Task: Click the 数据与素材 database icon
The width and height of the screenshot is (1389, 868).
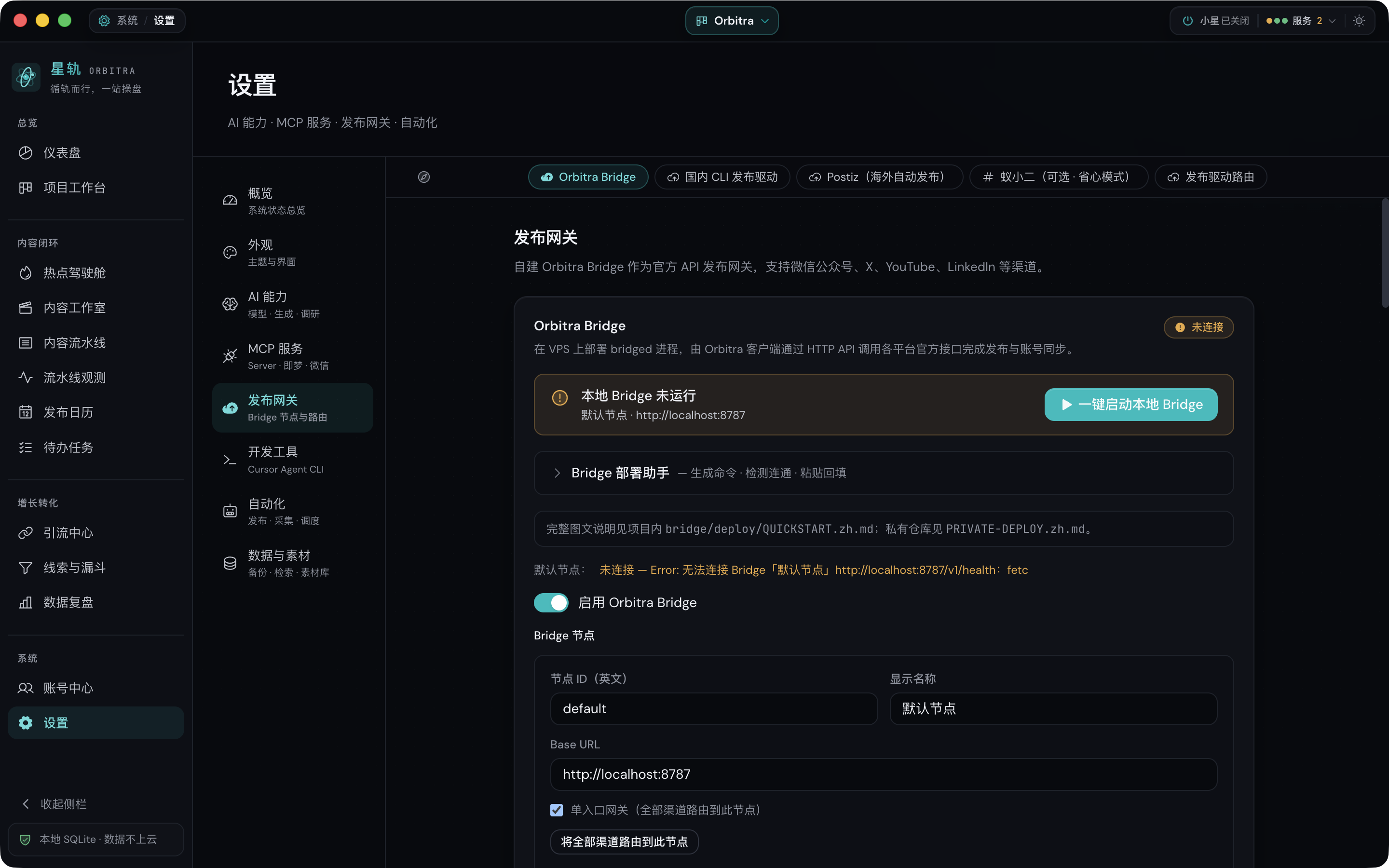Action: pos(230,563)
